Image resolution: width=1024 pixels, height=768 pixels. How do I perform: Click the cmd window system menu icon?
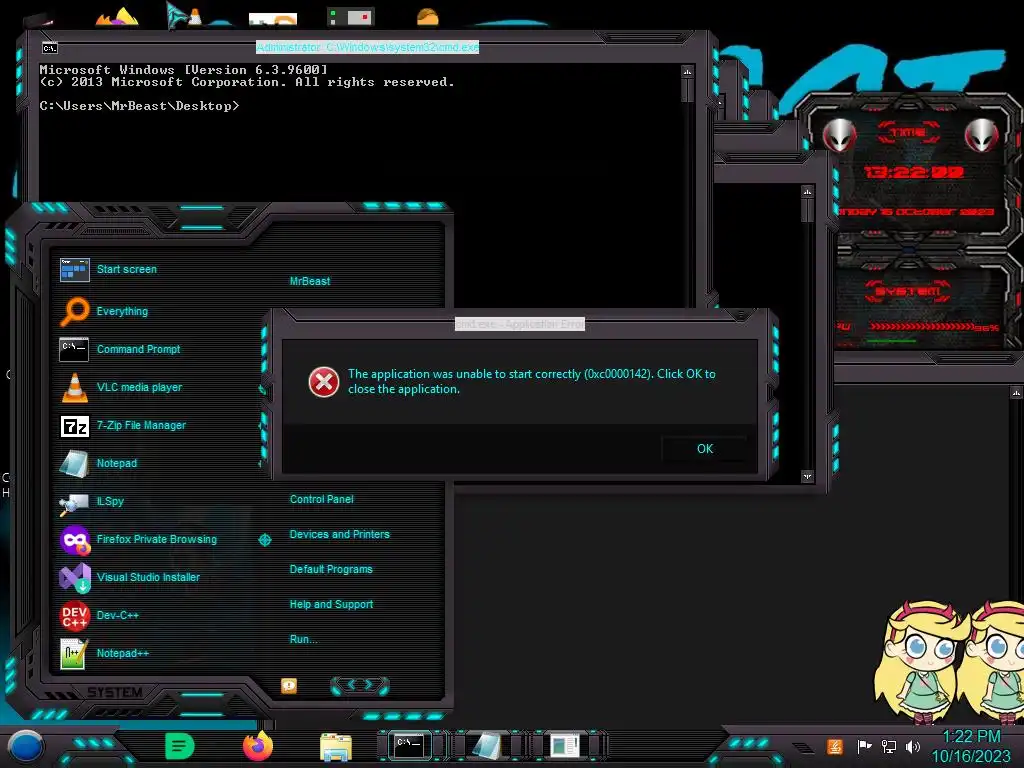click(50, 48)
